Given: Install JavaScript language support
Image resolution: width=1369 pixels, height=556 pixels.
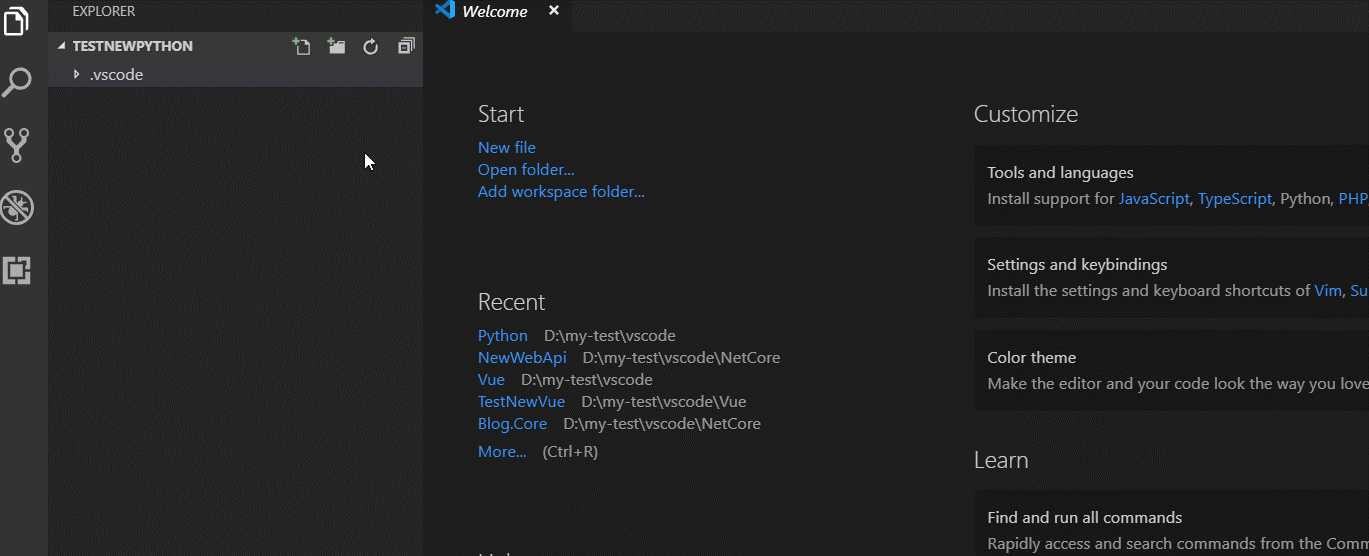Looking at the screenshot, I should pyautogui.click(x=1155, y=198).
